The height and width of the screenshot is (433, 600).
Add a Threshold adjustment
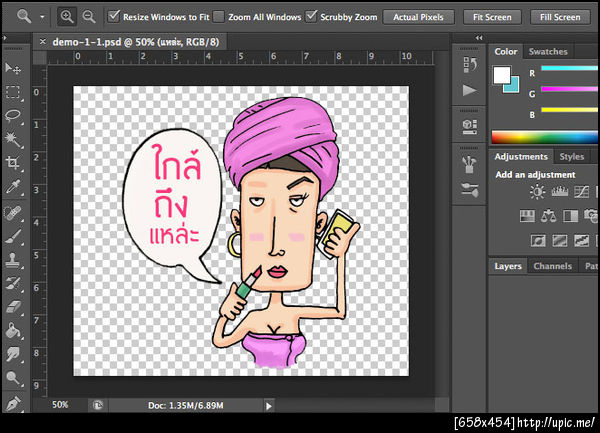(581, 241)
